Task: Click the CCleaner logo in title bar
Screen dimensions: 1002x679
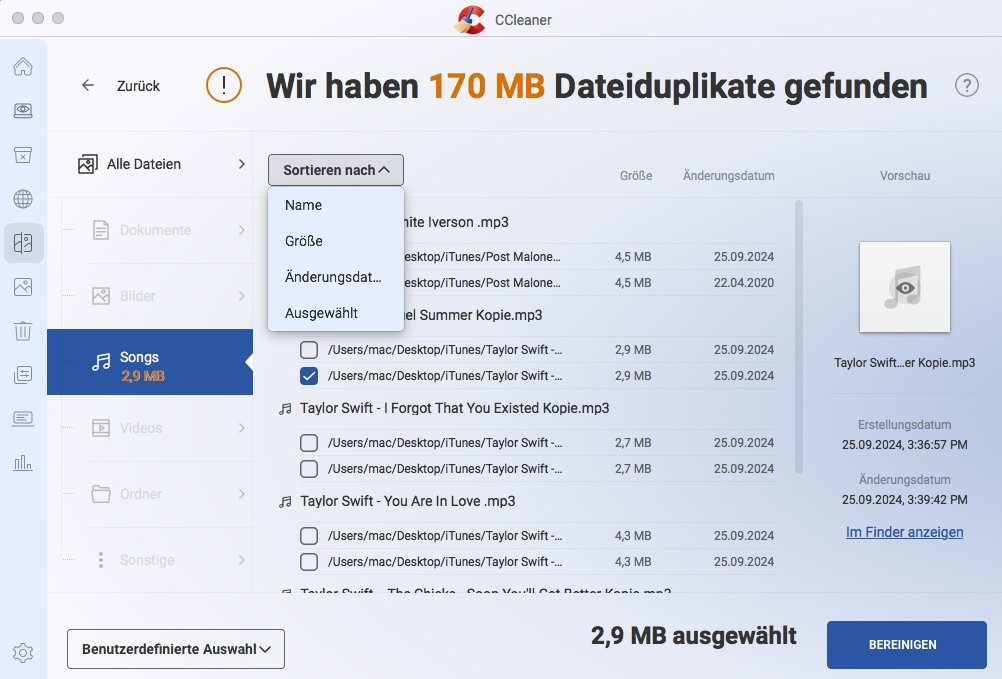Action: (470, 19)
